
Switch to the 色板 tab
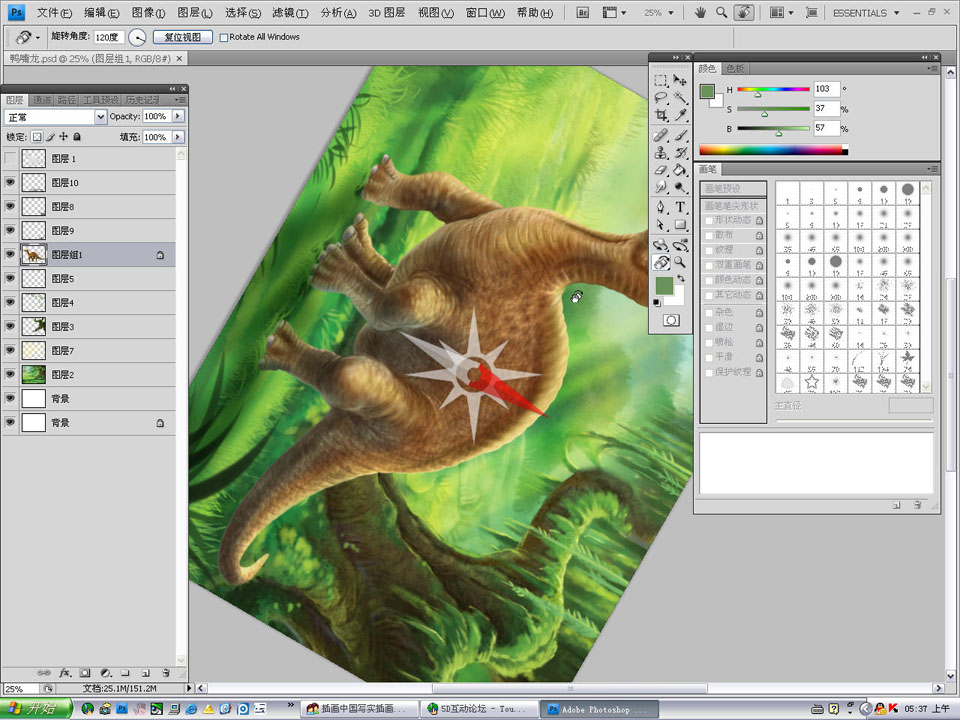click(735, 69)
